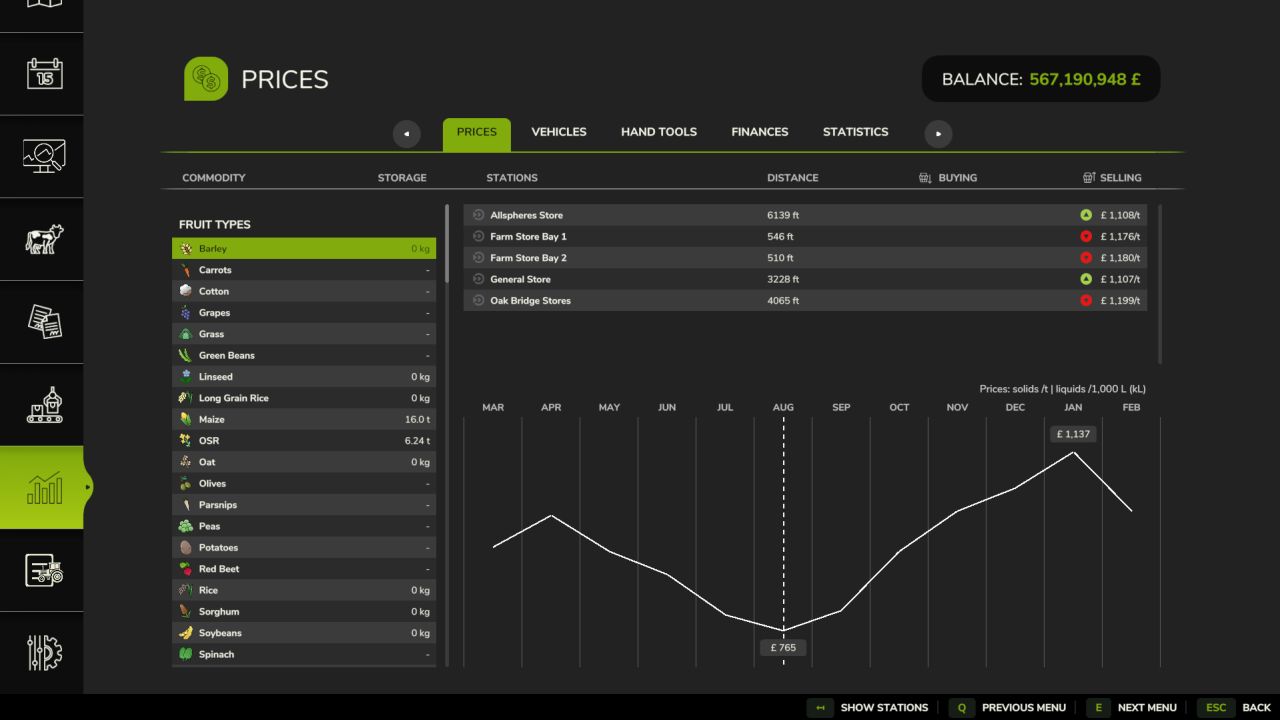This screenshot has height=720, width=1280.
Task: Select Maize in fruit types list
Action: pyautogui.click(x=304, y=419)
